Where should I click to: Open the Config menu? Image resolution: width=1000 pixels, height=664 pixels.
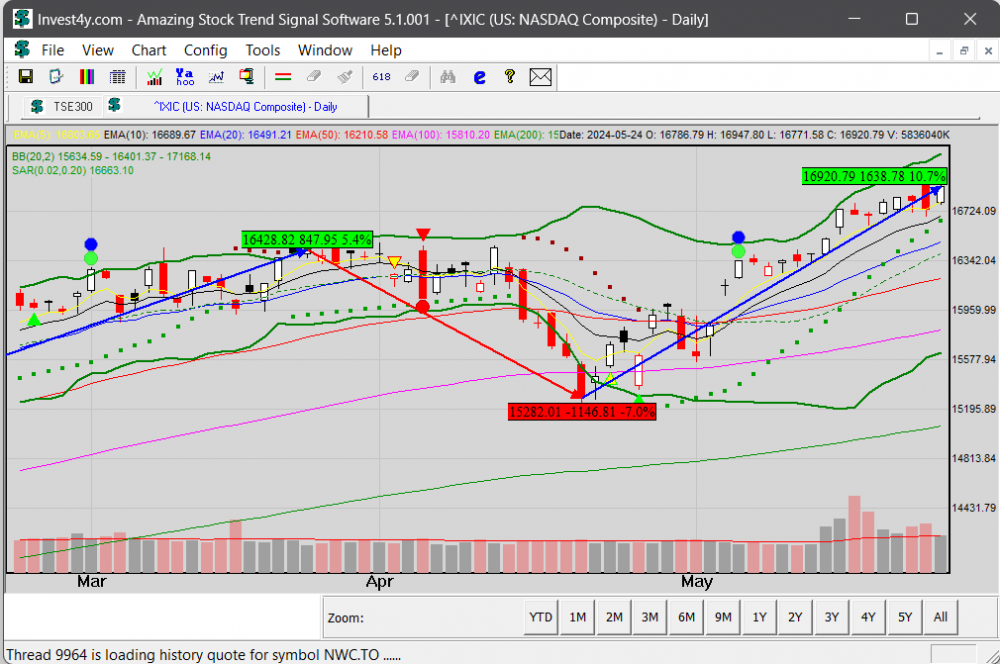click(x=205, y=50)
